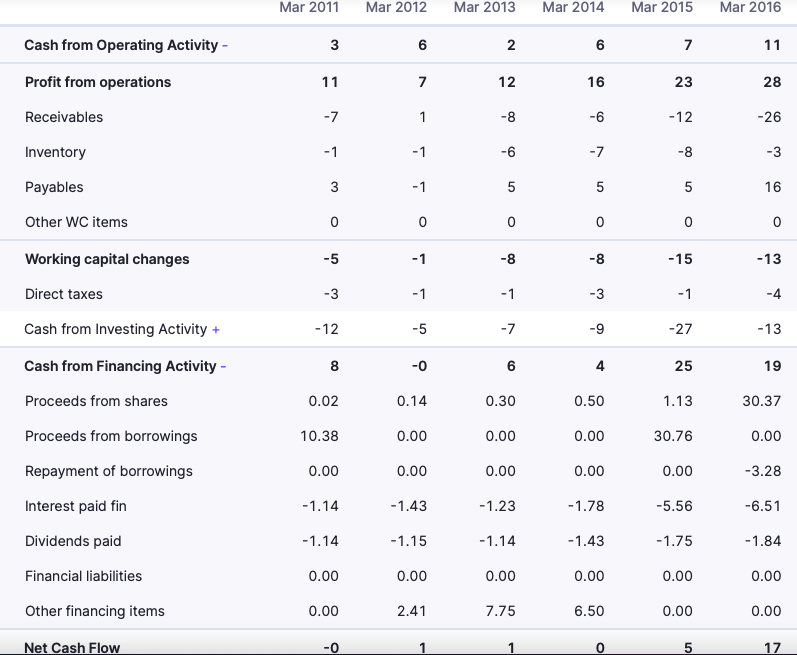797x655 pixels.
Task: Select the Proceeds from borrowings label
Action: pos(111,436)
